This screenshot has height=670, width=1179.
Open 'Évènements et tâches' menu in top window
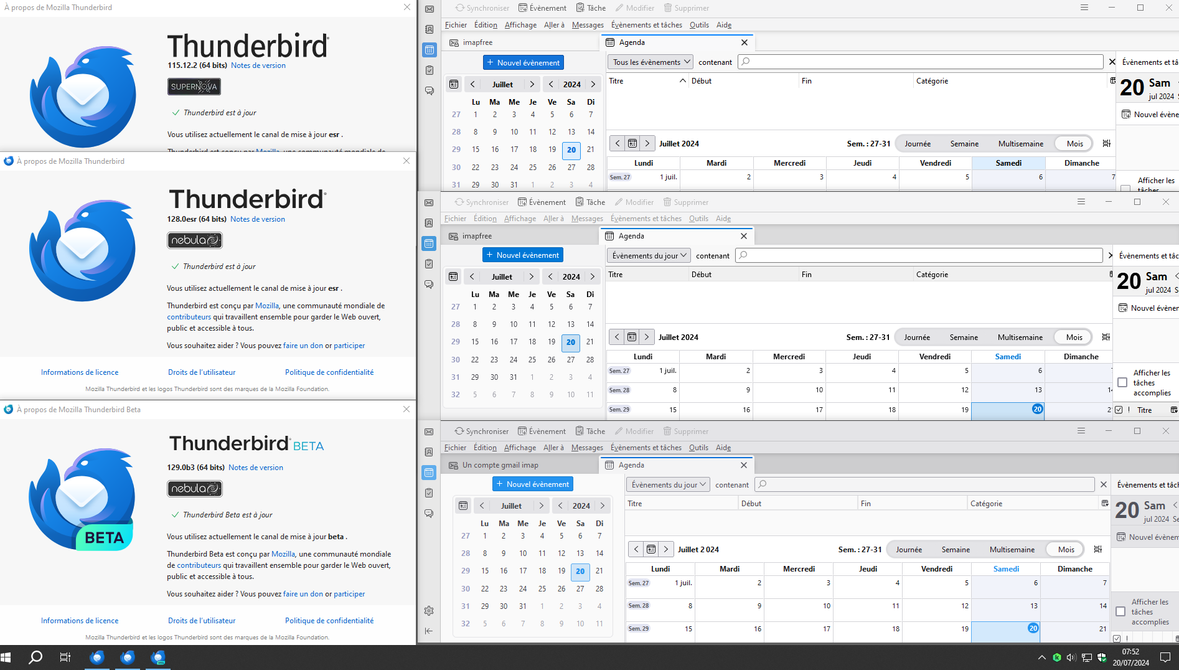pyautogui.click(x=645, y=25)
